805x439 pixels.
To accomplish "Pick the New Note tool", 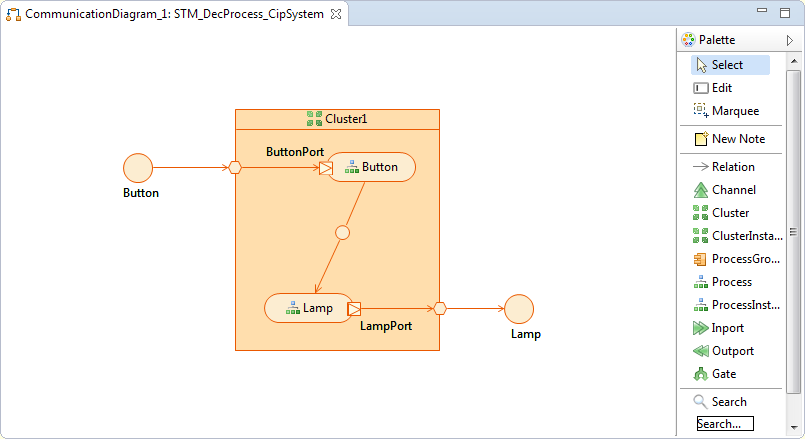I will tap(737, 139).
